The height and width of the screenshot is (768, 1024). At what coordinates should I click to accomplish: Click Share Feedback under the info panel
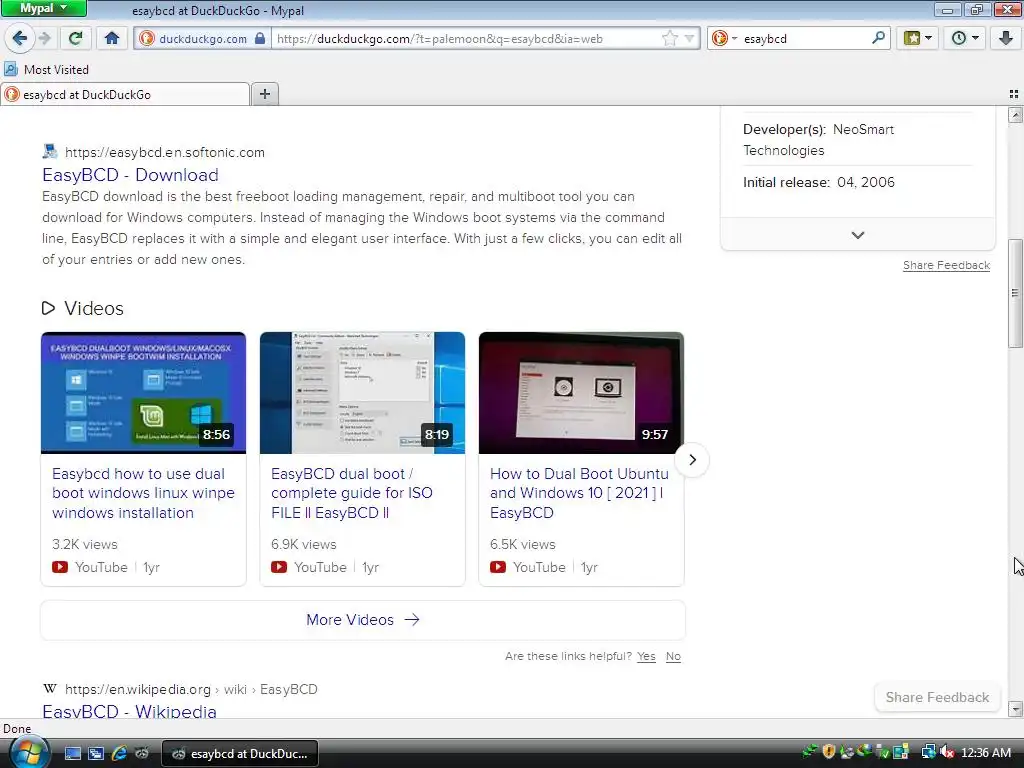pyautogui.click(x=946, y=265)
